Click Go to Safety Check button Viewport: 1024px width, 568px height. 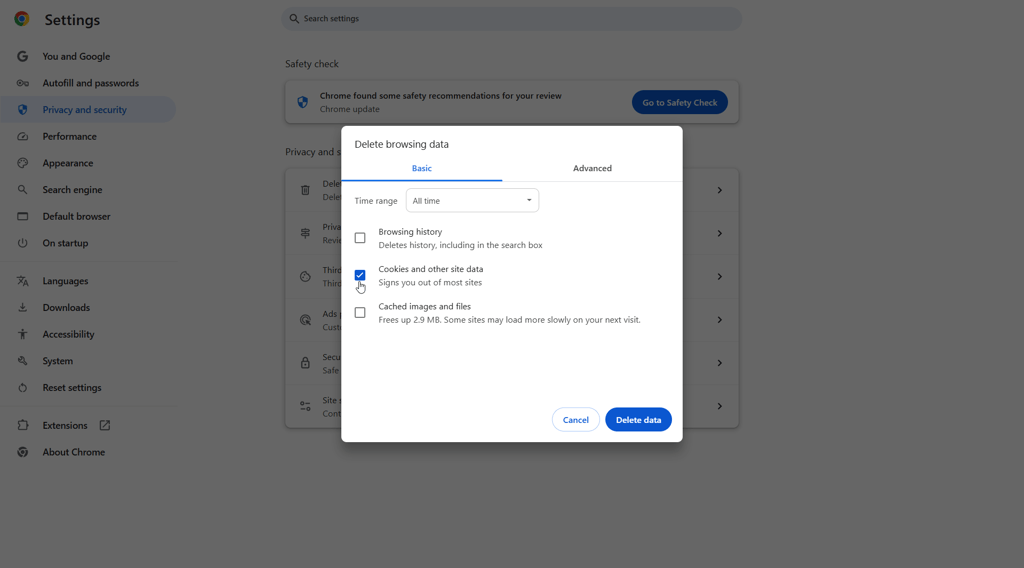[680, 103]
